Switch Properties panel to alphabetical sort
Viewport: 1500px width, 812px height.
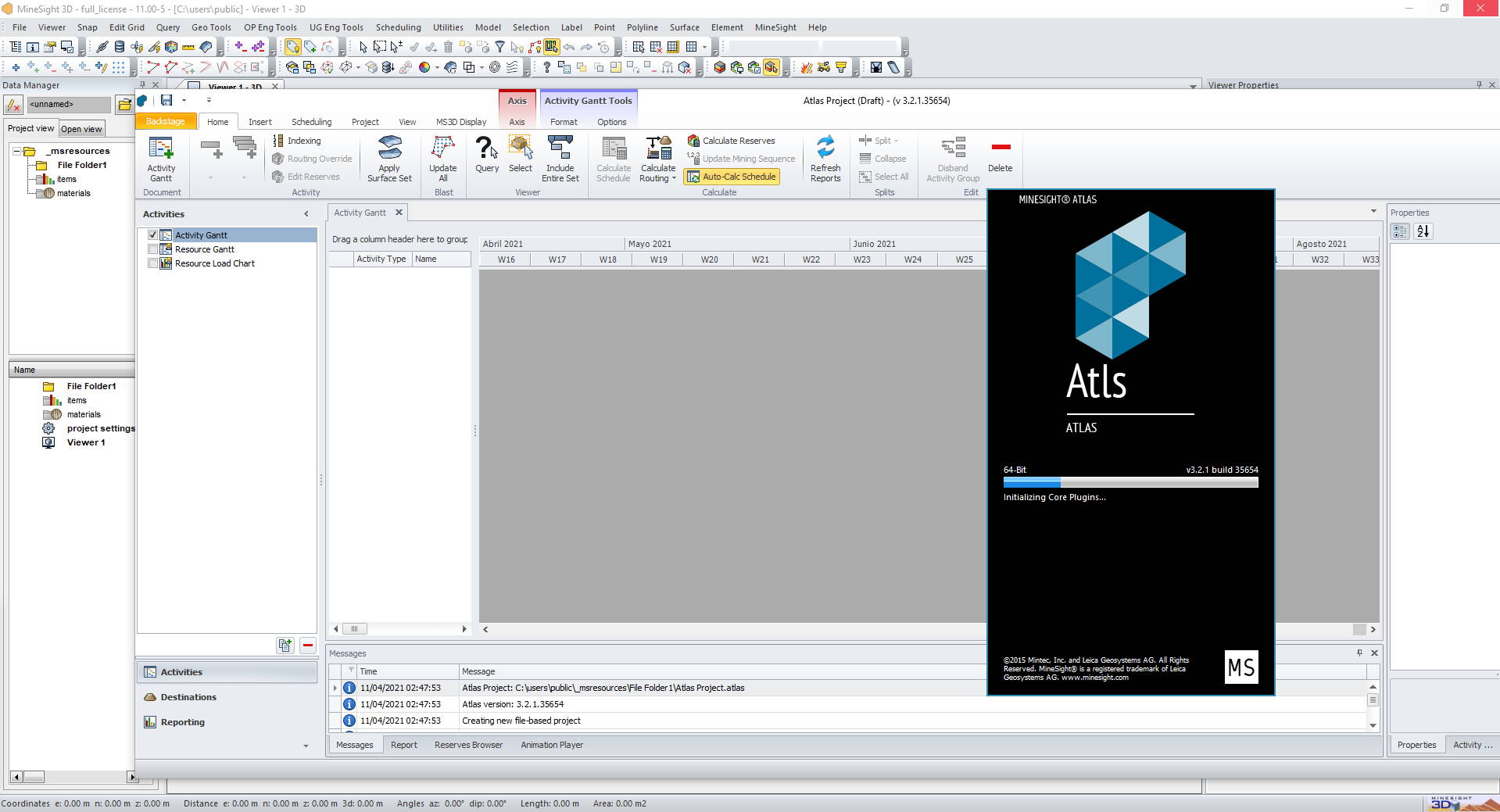click(x=1423, y=231)
